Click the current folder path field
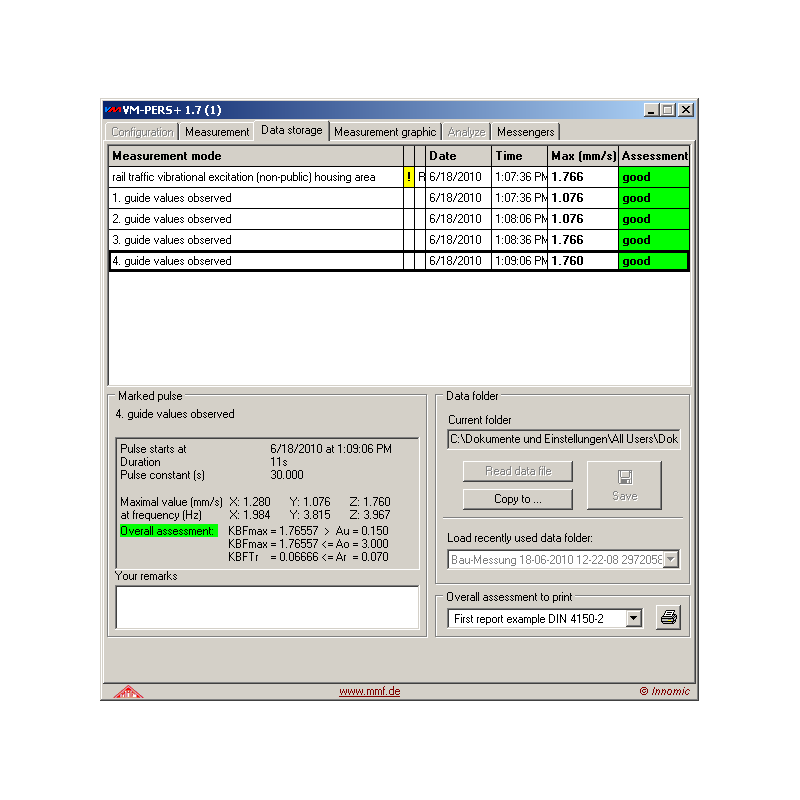This screenshot has height=800, width=800. 563,439
